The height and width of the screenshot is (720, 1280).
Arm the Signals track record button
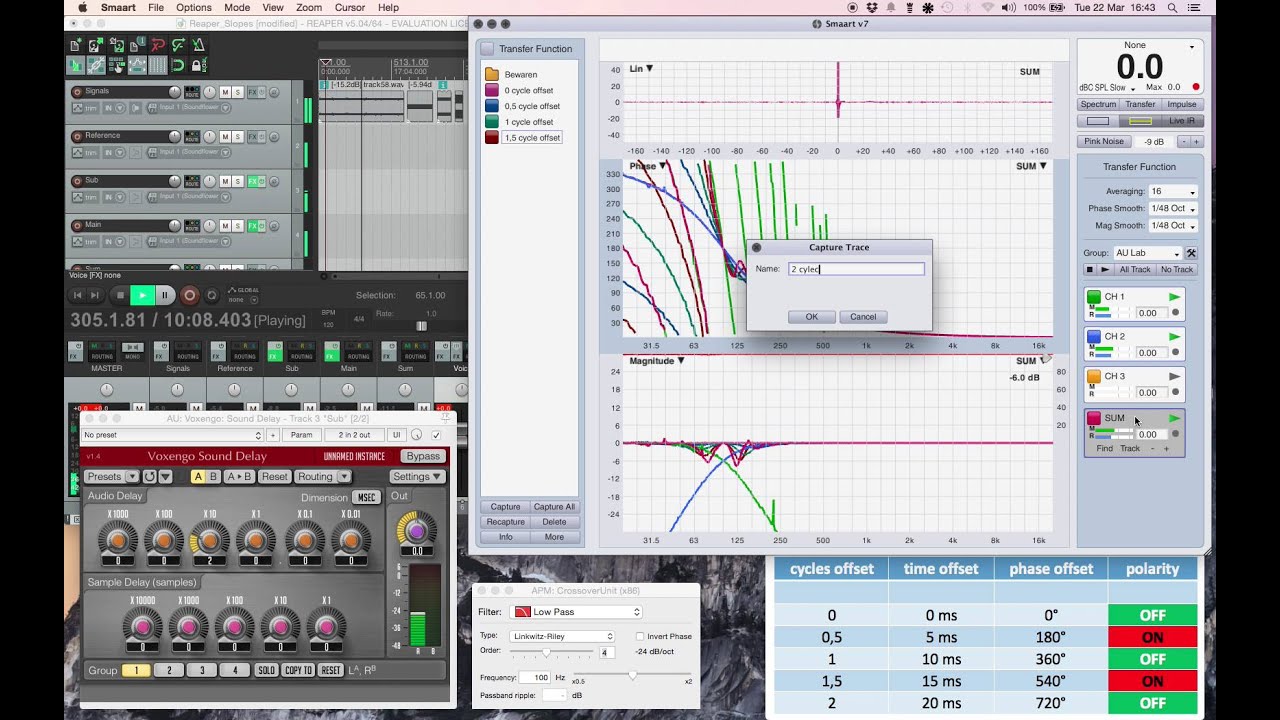click(77, 92)
